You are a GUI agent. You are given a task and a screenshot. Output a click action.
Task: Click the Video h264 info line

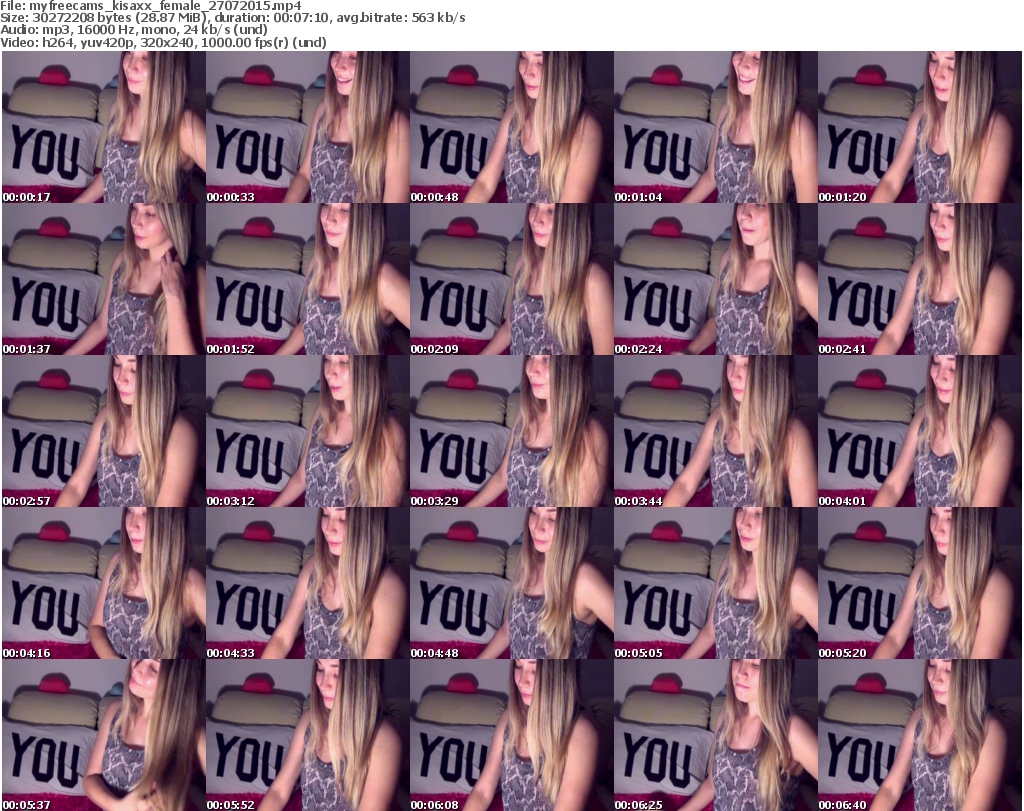[x=163, y=42]
